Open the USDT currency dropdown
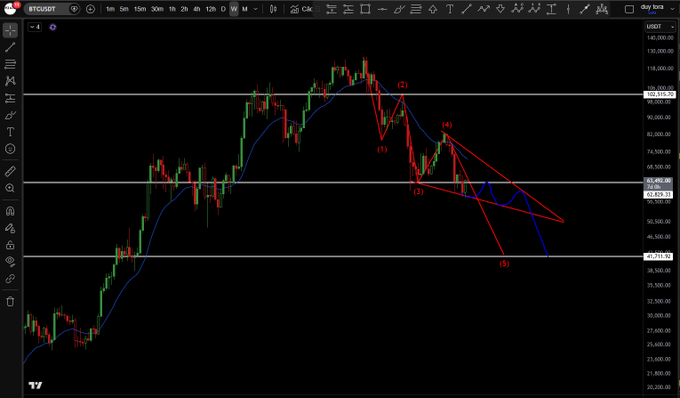 (660, 27)
